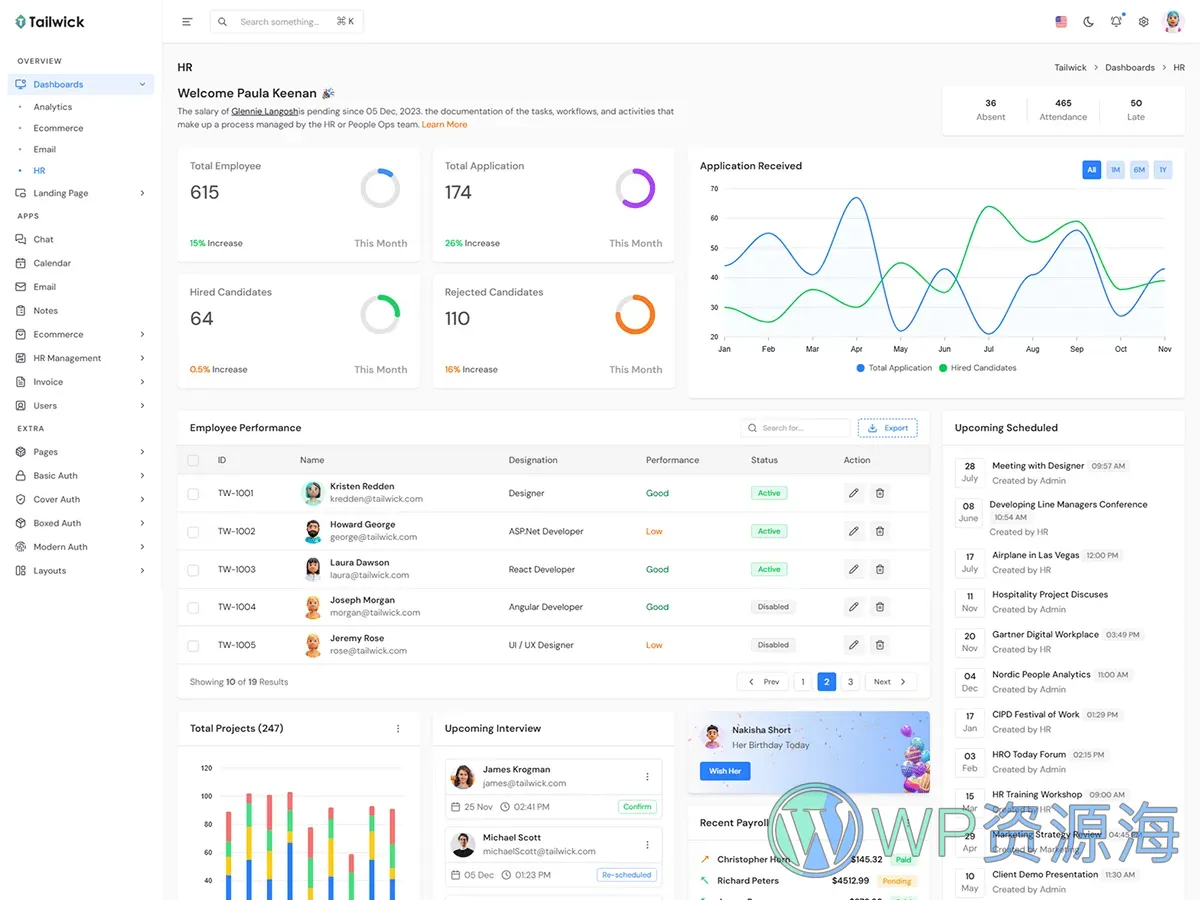
Task: Switch chart range to 6M
Action: (1139, 170)
